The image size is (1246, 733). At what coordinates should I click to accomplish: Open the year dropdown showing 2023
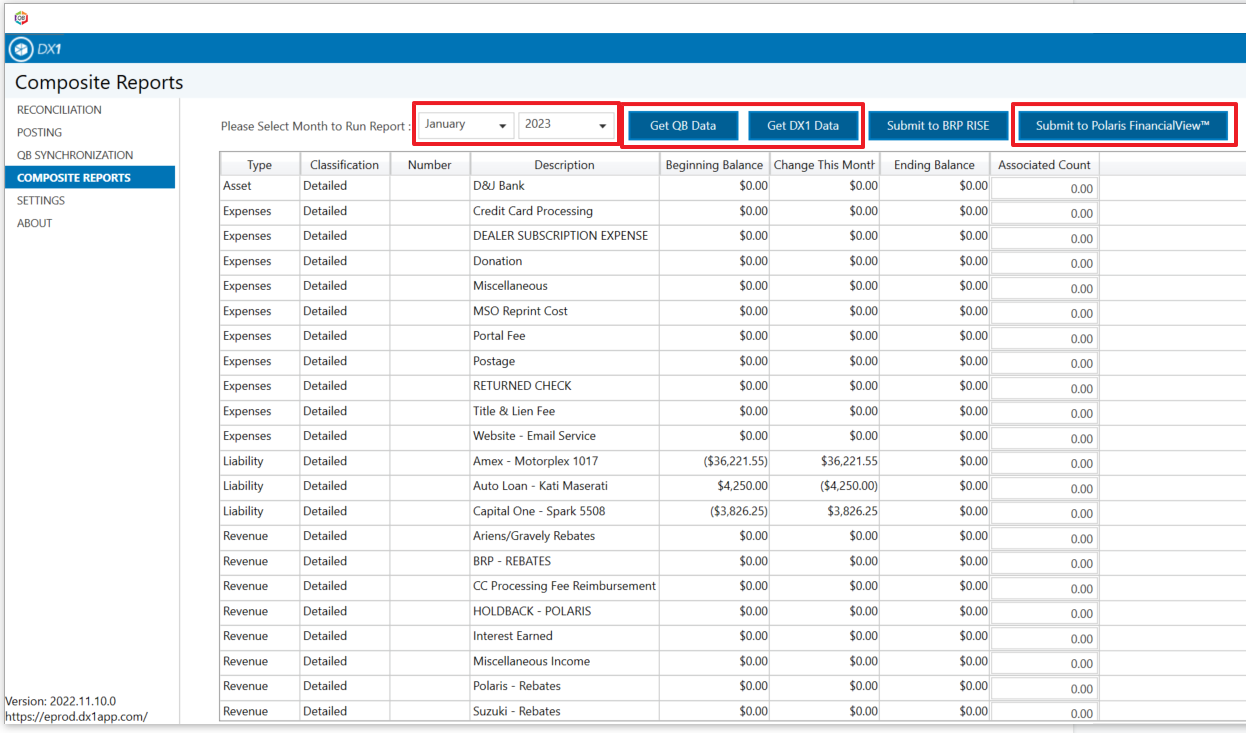tap(566, 125)
